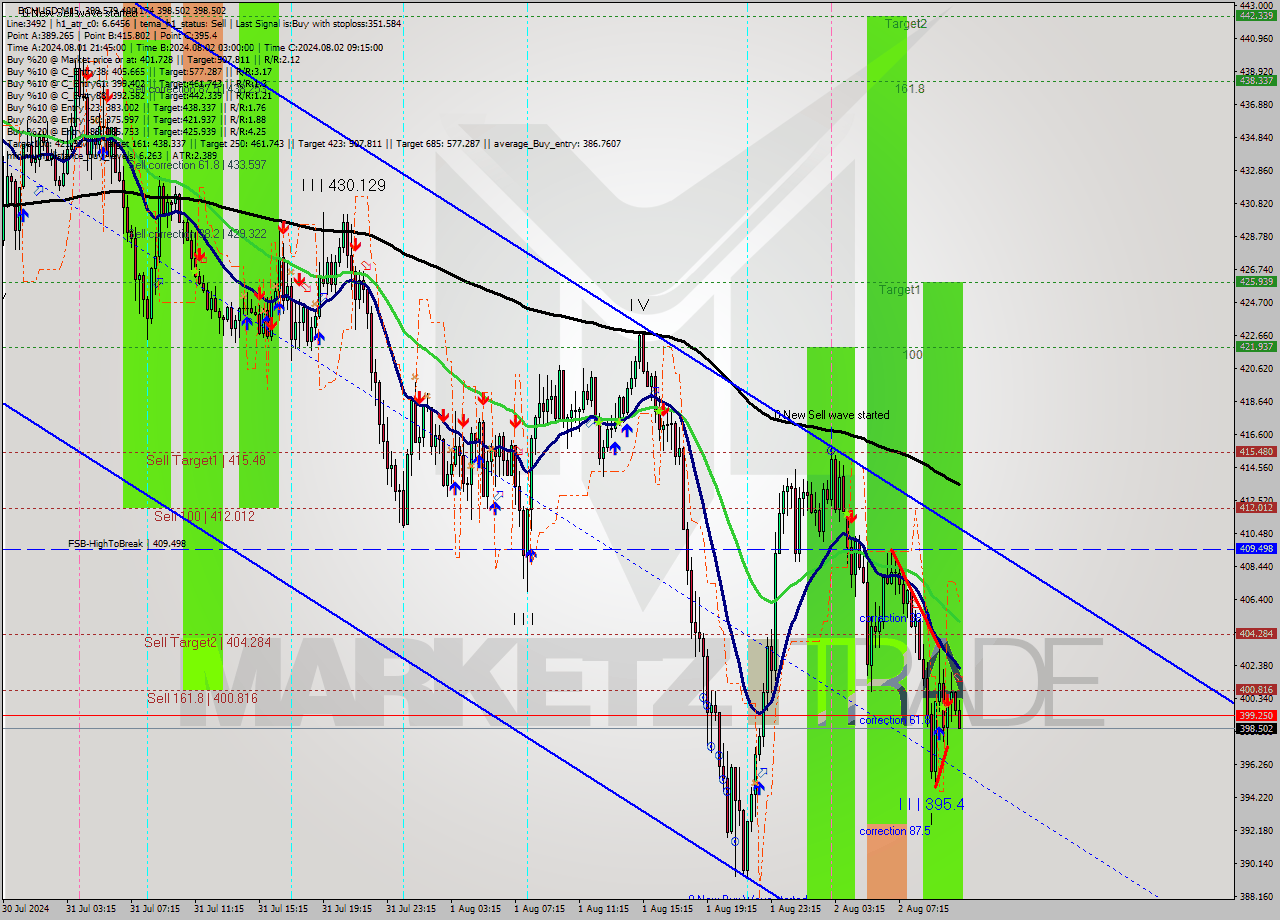Click the red 400.816 price tag
Image resolution: width=1280 pixels, height=920 pixels.
point(1256,689)
